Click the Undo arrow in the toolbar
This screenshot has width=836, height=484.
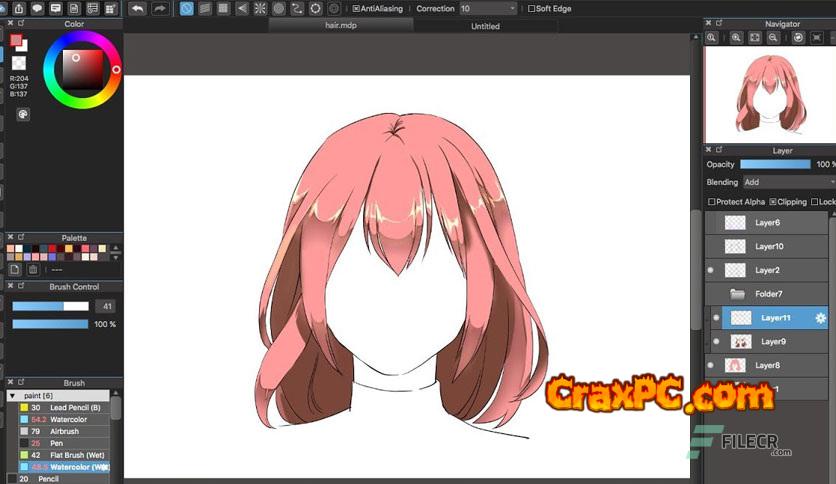(137, 8)
